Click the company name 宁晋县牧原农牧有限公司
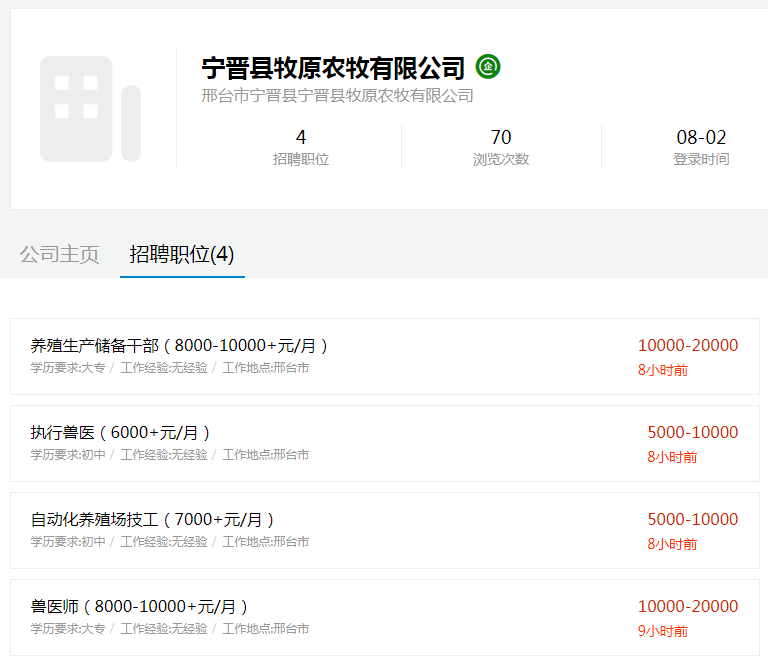 (333, 68)
